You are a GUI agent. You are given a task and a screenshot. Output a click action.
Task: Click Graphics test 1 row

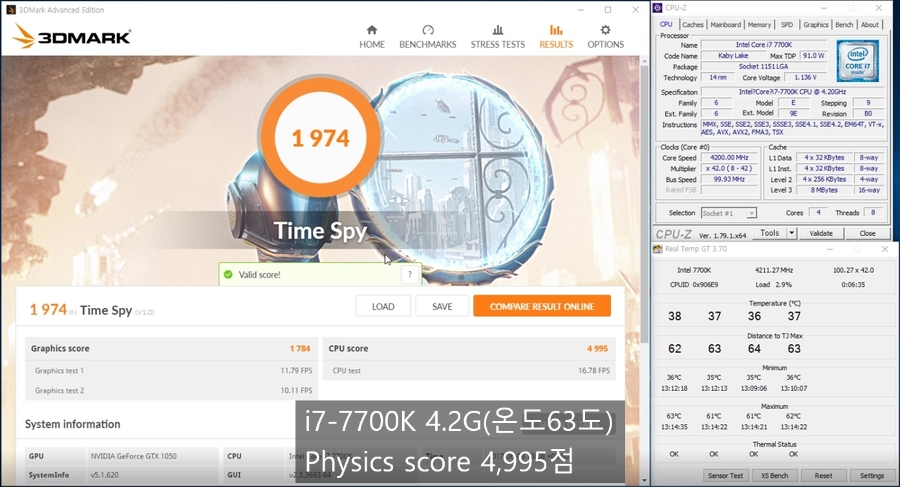[x=171, y=370]
